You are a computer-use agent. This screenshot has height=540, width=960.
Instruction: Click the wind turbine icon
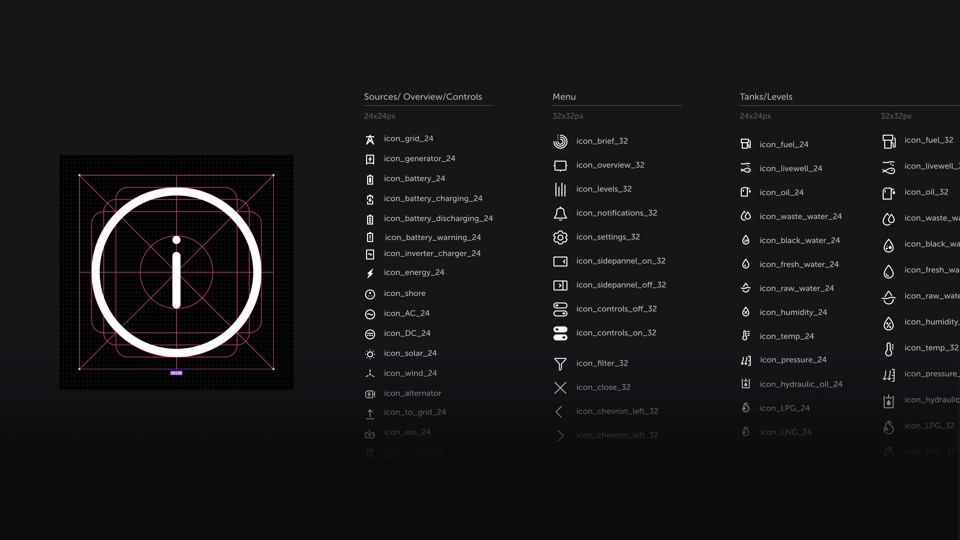(x=370, y=373)
